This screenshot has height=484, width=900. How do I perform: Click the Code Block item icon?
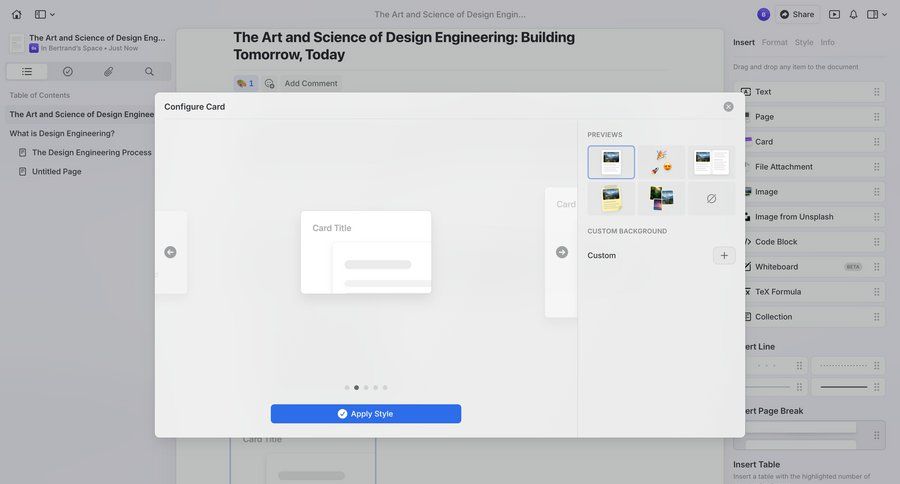747,242
